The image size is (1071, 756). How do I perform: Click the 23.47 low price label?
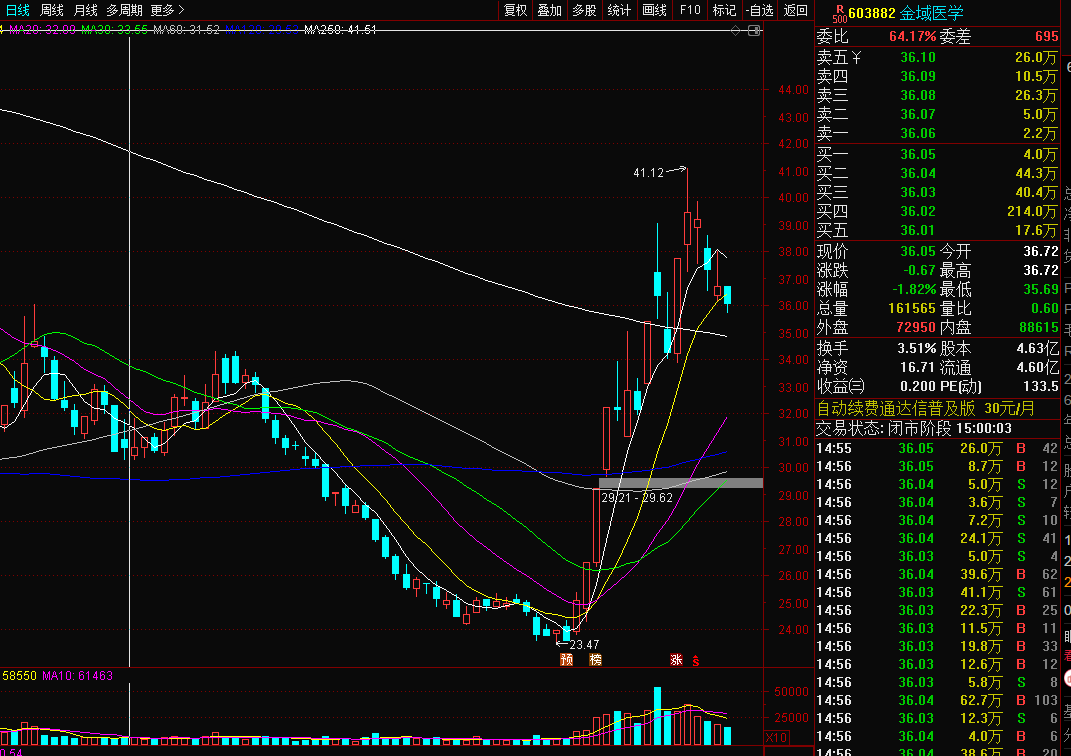point(584,645)
